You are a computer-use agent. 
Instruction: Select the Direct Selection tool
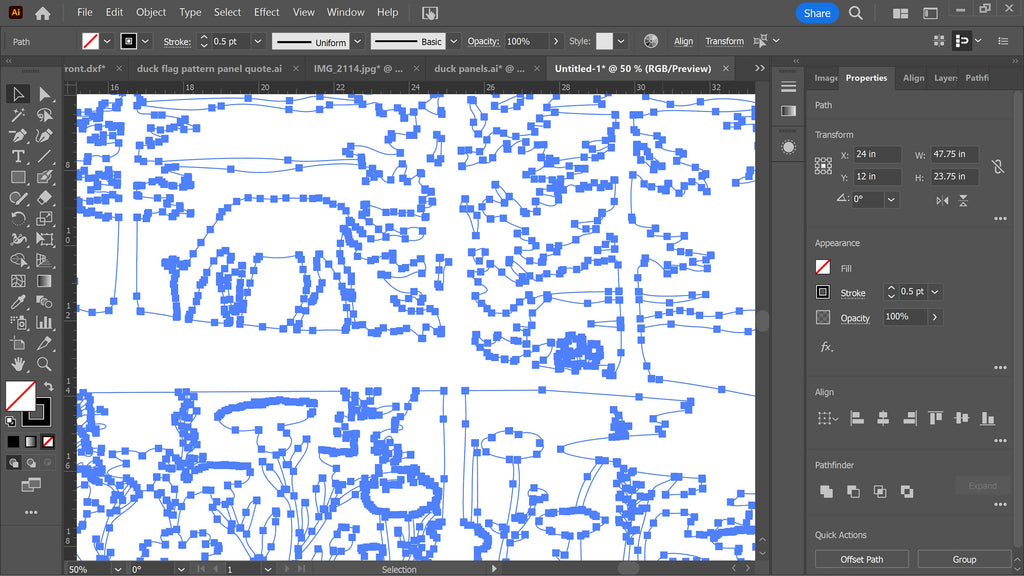click(x=44, y=94)
